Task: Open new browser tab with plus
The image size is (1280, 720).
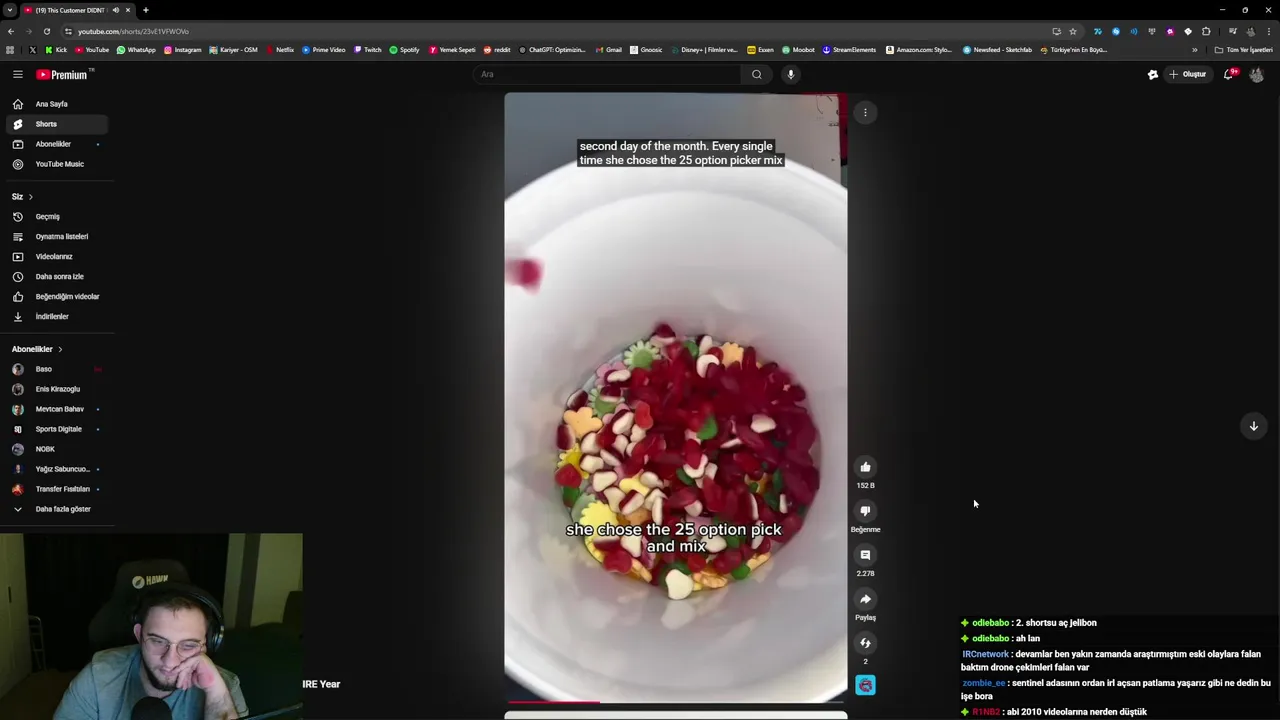Action: (145, 10)
